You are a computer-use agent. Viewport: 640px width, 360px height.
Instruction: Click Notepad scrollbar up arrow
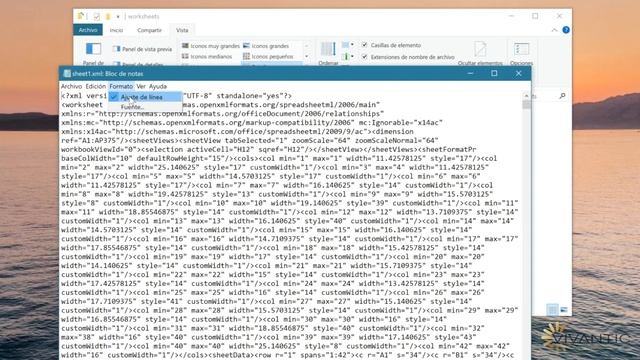pyautogui.click(x=527, y=96)
